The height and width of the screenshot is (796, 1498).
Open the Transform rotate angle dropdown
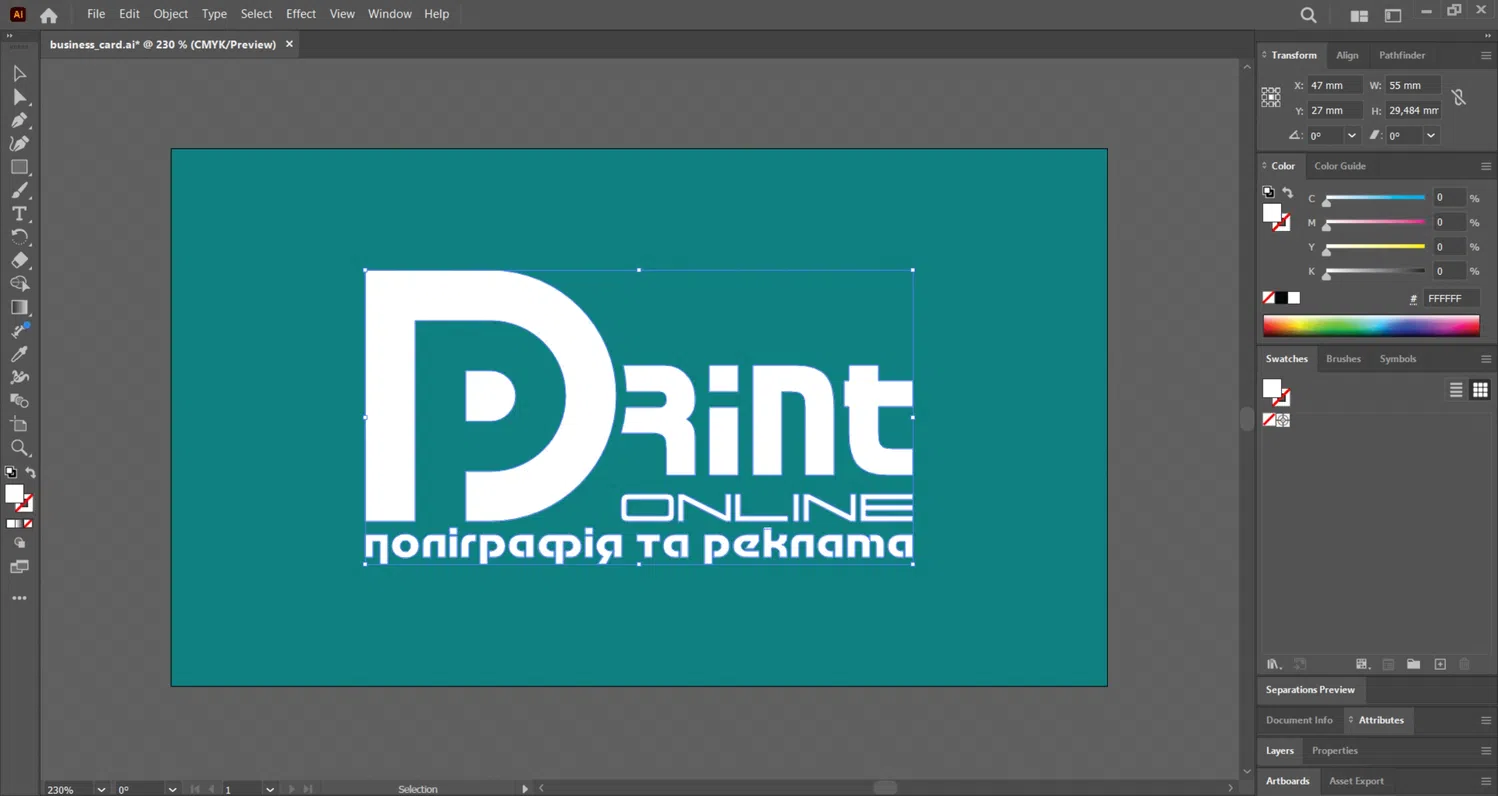[x=1352, y=135]
